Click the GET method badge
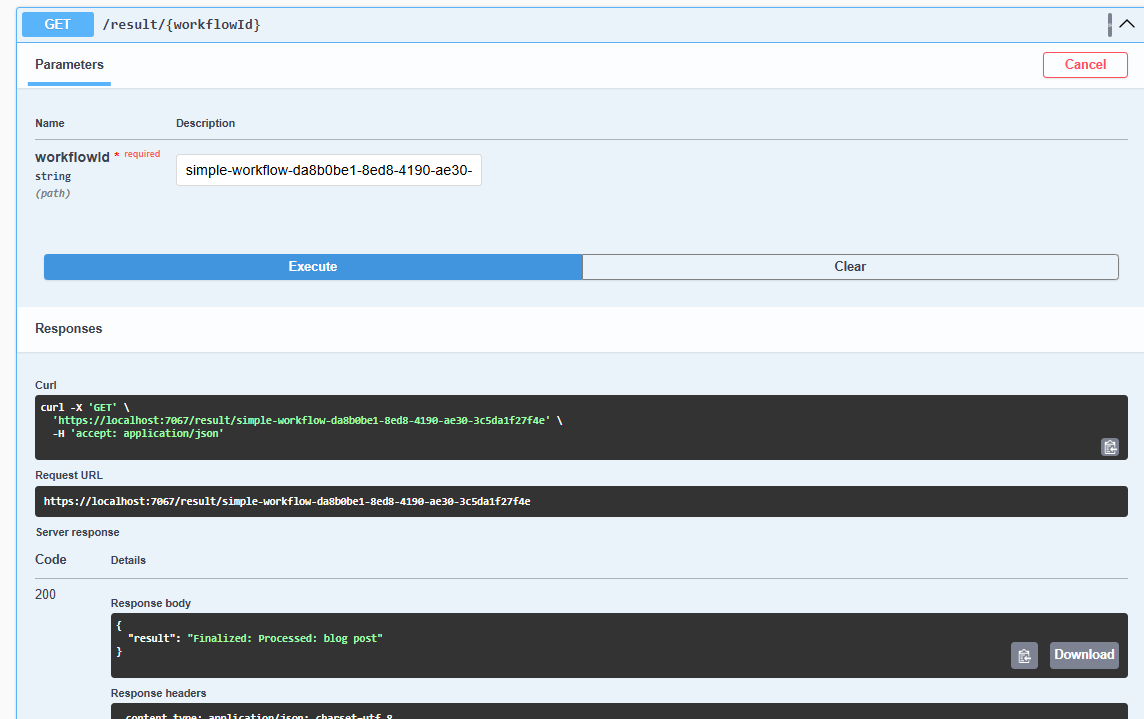The height and width of the screenshot is (719, 1144). [x=57, y=24]
